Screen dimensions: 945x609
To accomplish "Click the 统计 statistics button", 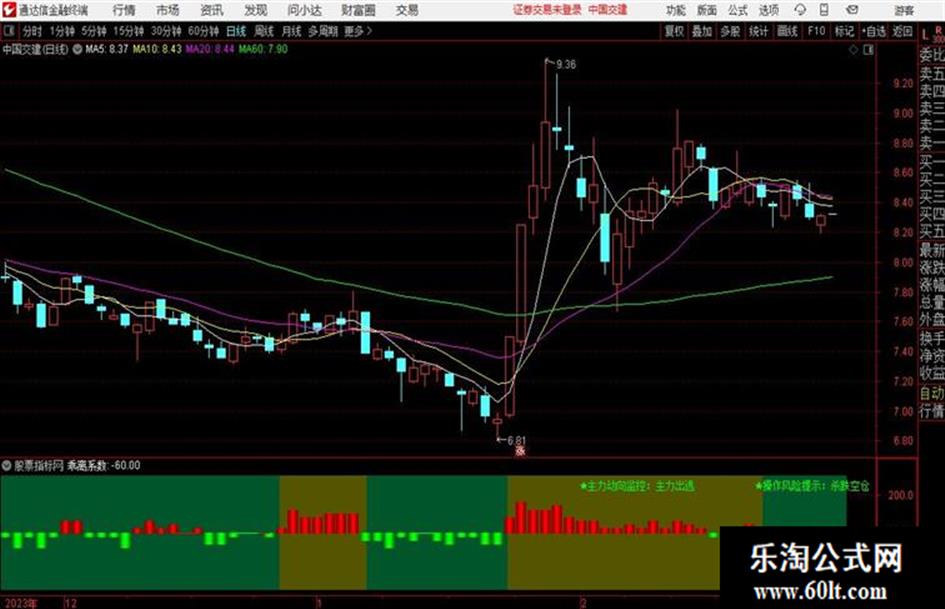I will point(758,31).
